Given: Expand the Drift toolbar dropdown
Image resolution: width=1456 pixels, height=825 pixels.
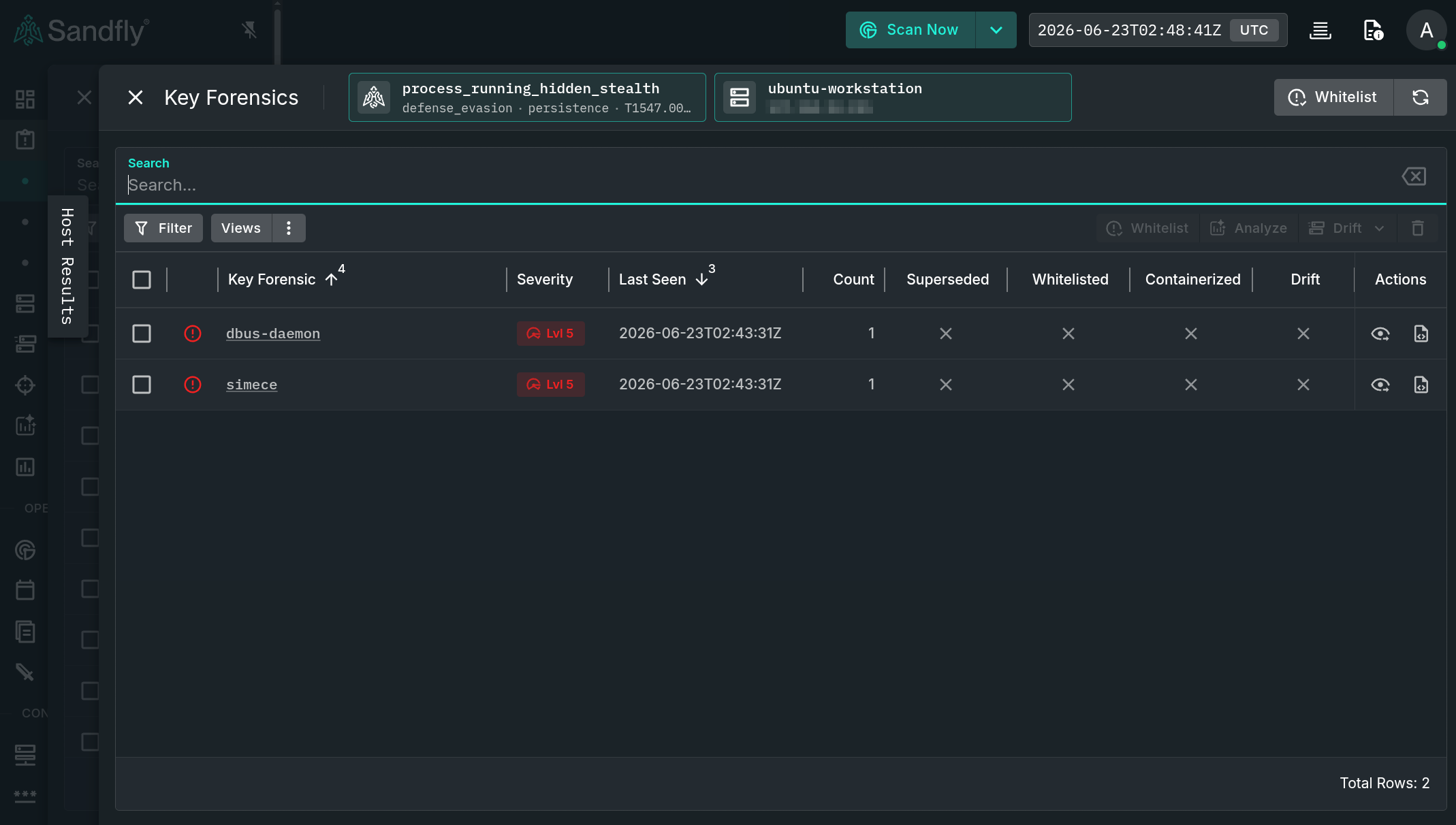Looking at the screenshot, I should (1347, 228).
